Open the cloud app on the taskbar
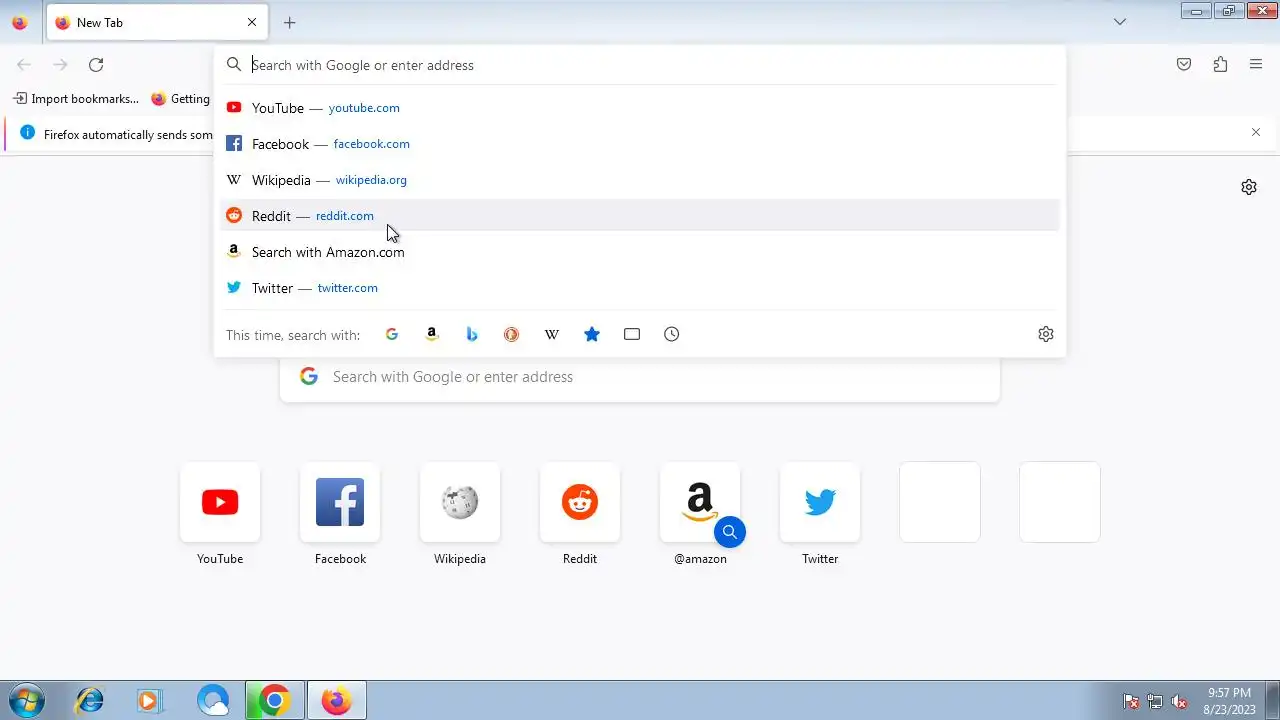 pos(212,700)
